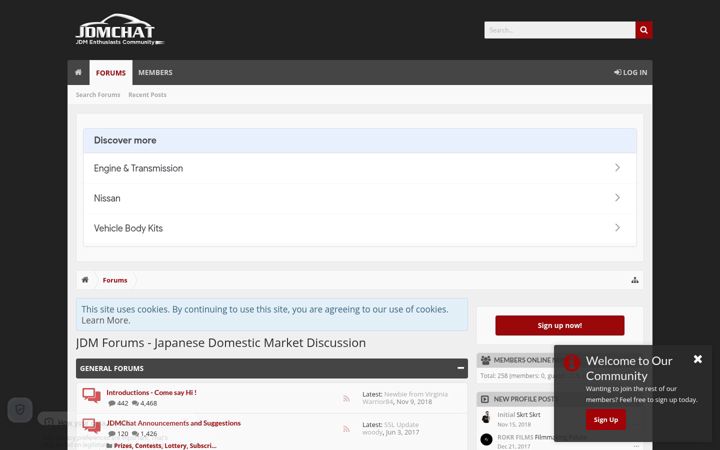Open Vehicle Body Kits row
720x450 pixels.
360,228
